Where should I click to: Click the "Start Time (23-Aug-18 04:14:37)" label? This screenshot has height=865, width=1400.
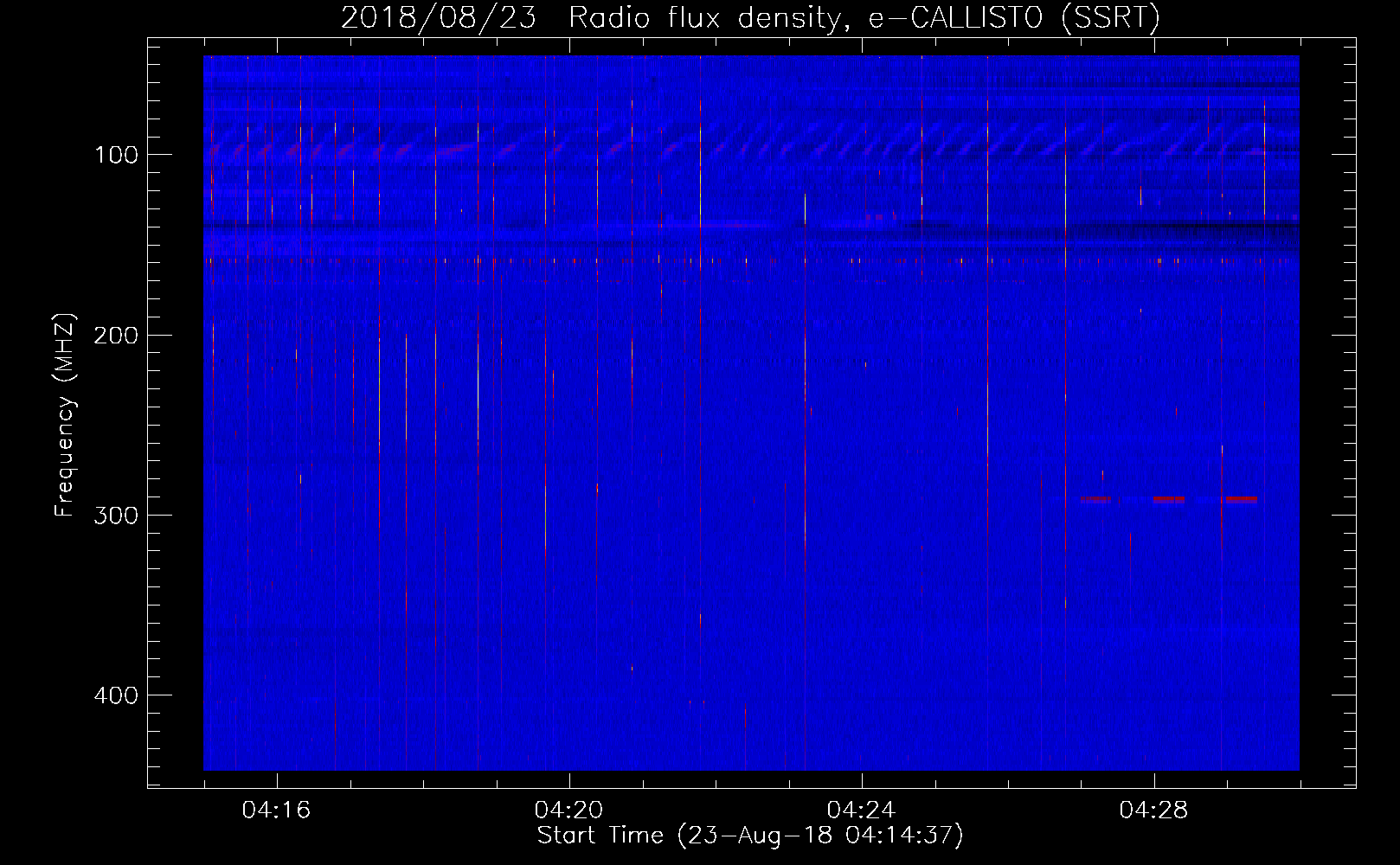coord(750,836)
